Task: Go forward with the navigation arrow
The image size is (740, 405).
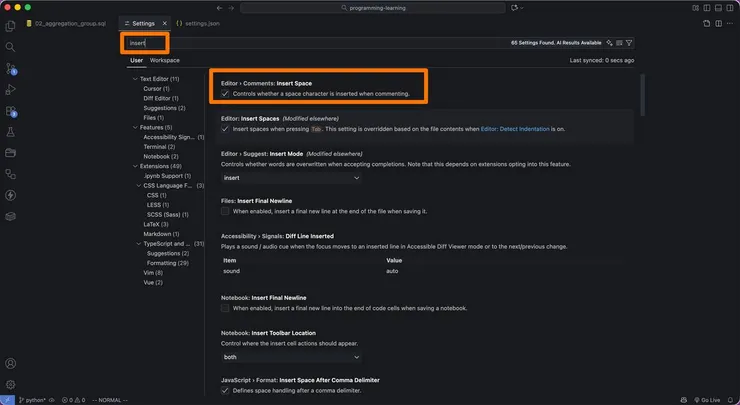Action: 231,8
